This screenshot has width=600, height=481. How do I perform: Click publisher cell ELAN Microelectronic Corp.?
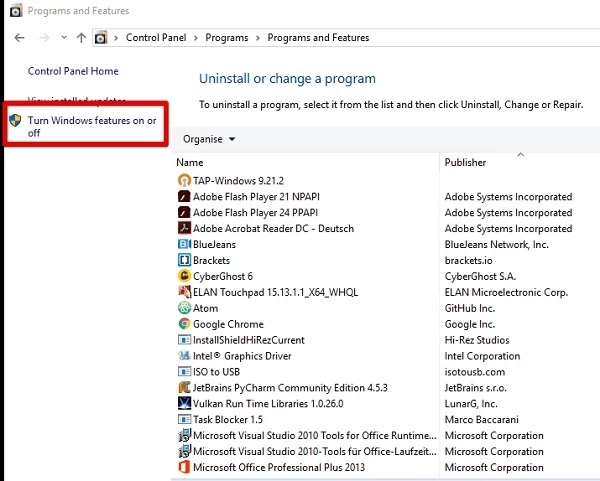[x=506, y=292]
